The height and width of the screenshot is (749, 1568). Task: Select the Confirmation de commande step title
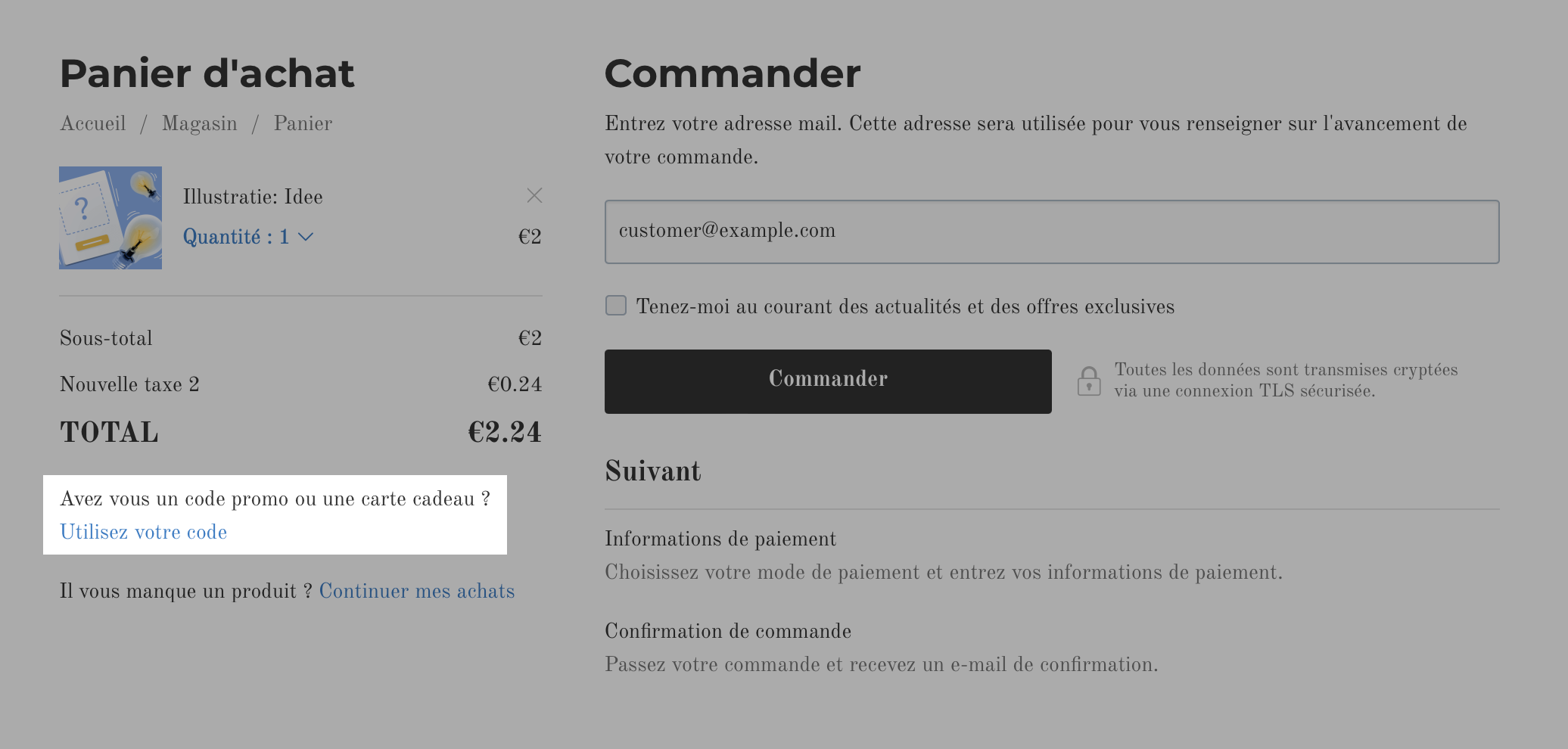tap(728, 631)
